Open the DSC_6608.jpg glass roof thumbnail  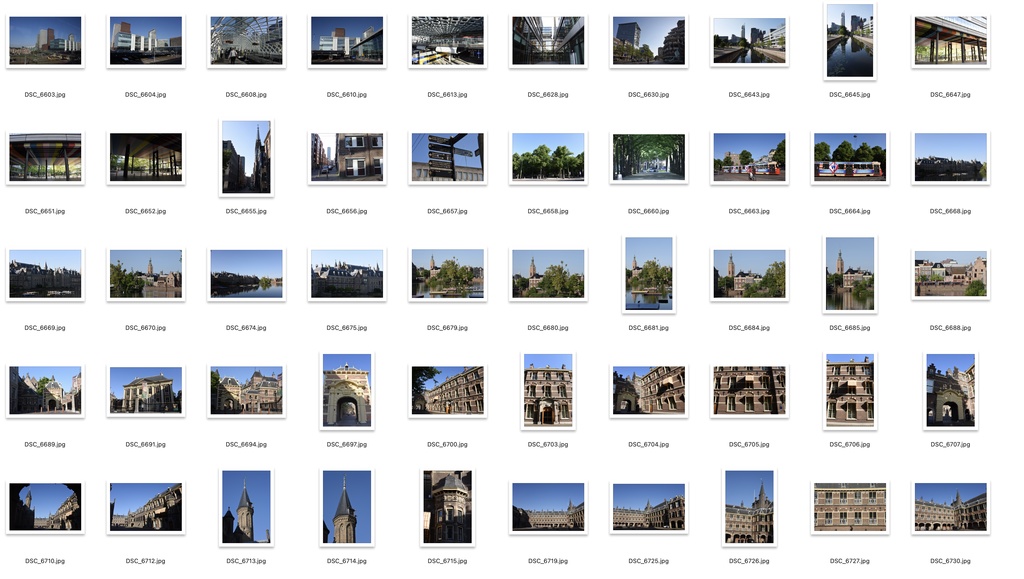pos(246,40)
